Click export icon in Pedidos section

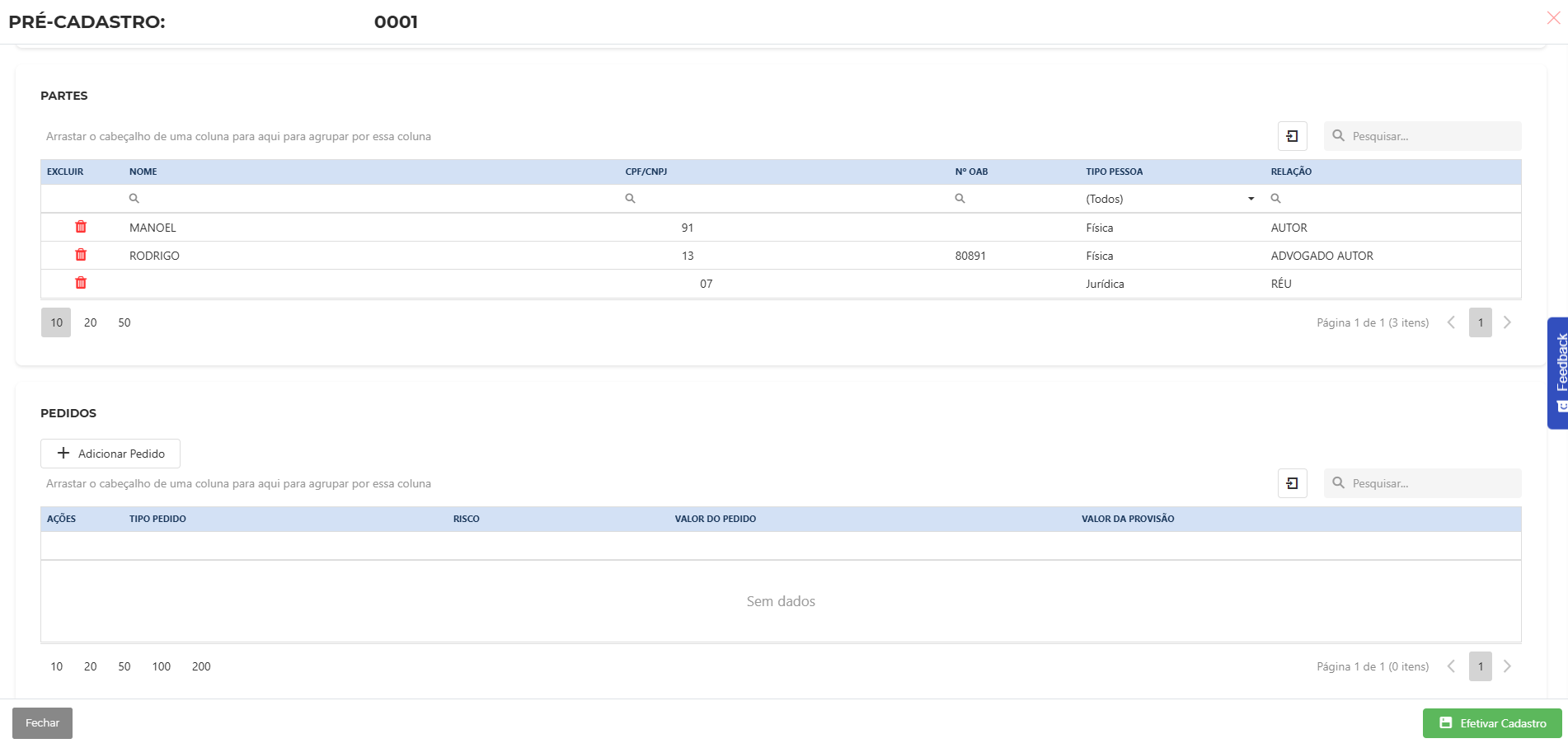point(1292,483)
